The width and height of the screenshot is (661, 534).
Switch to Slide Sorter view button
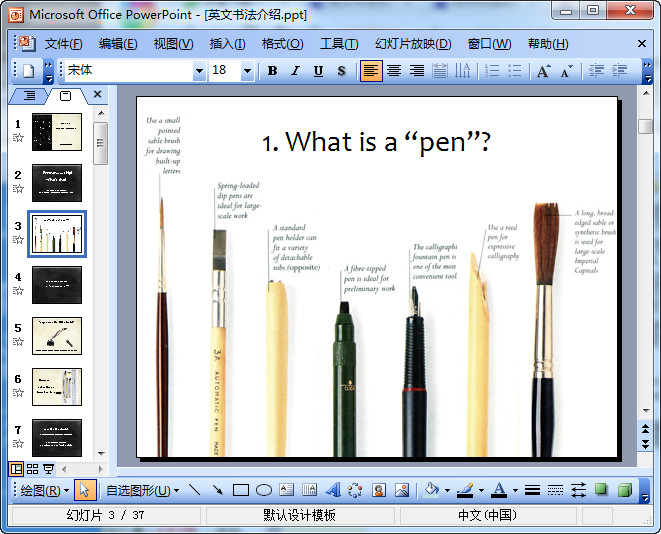[x=32, y=468]
